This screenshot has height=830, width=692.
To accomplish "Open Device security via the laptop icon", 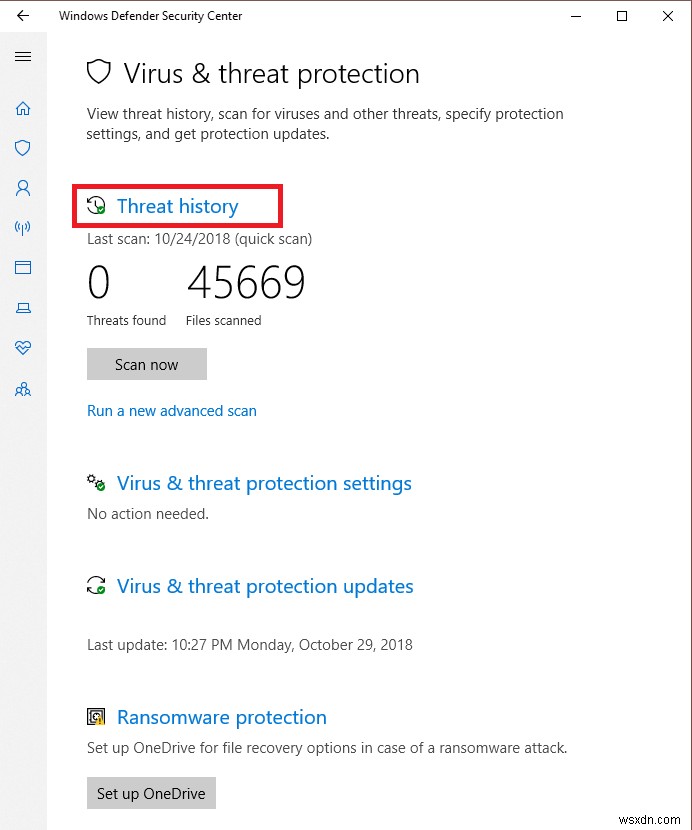I will click(23, 308).
